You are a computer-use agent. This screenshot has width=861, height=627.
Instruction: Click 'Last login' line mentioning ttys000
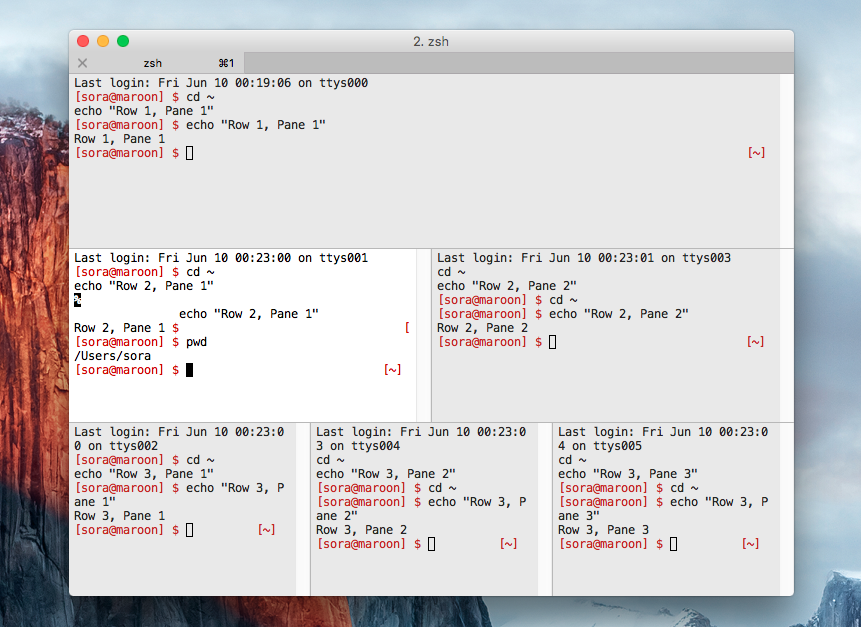pos(221,83)
